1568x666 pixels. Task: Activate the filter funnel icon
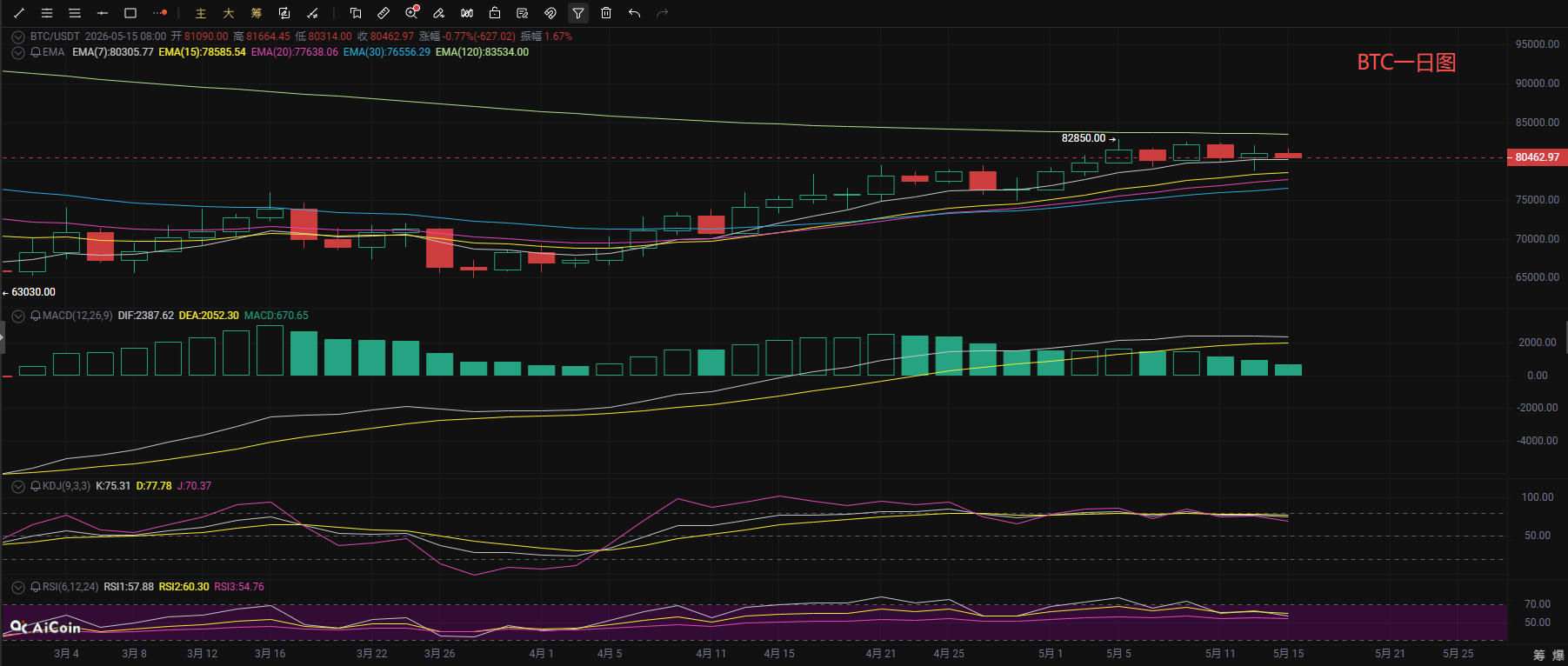578,13
